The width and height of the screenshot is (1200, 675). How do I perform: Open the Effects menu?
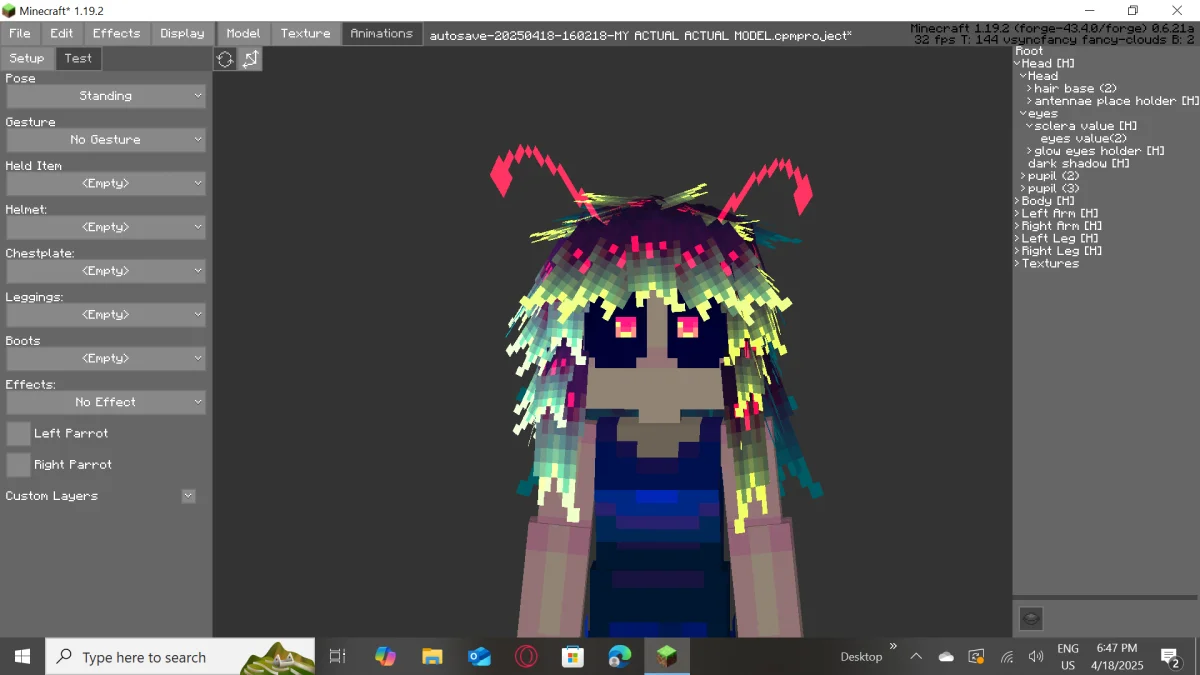tap(116, 33)
